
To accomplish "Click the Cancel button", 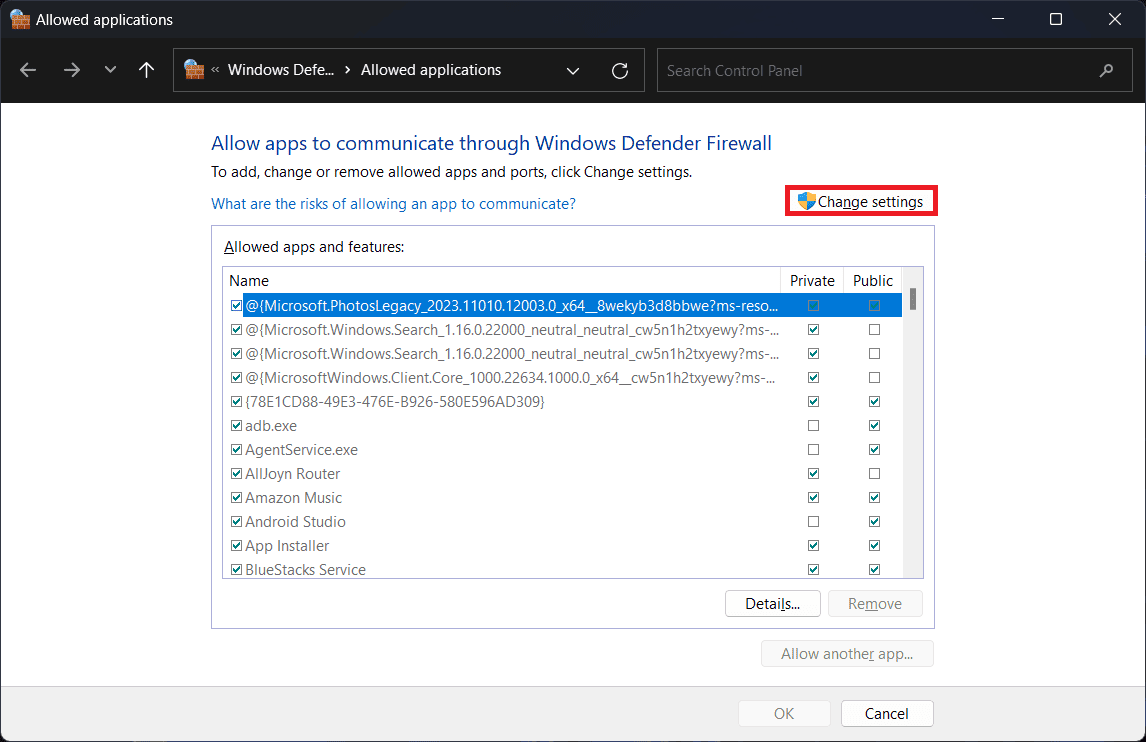I will 887,713.
